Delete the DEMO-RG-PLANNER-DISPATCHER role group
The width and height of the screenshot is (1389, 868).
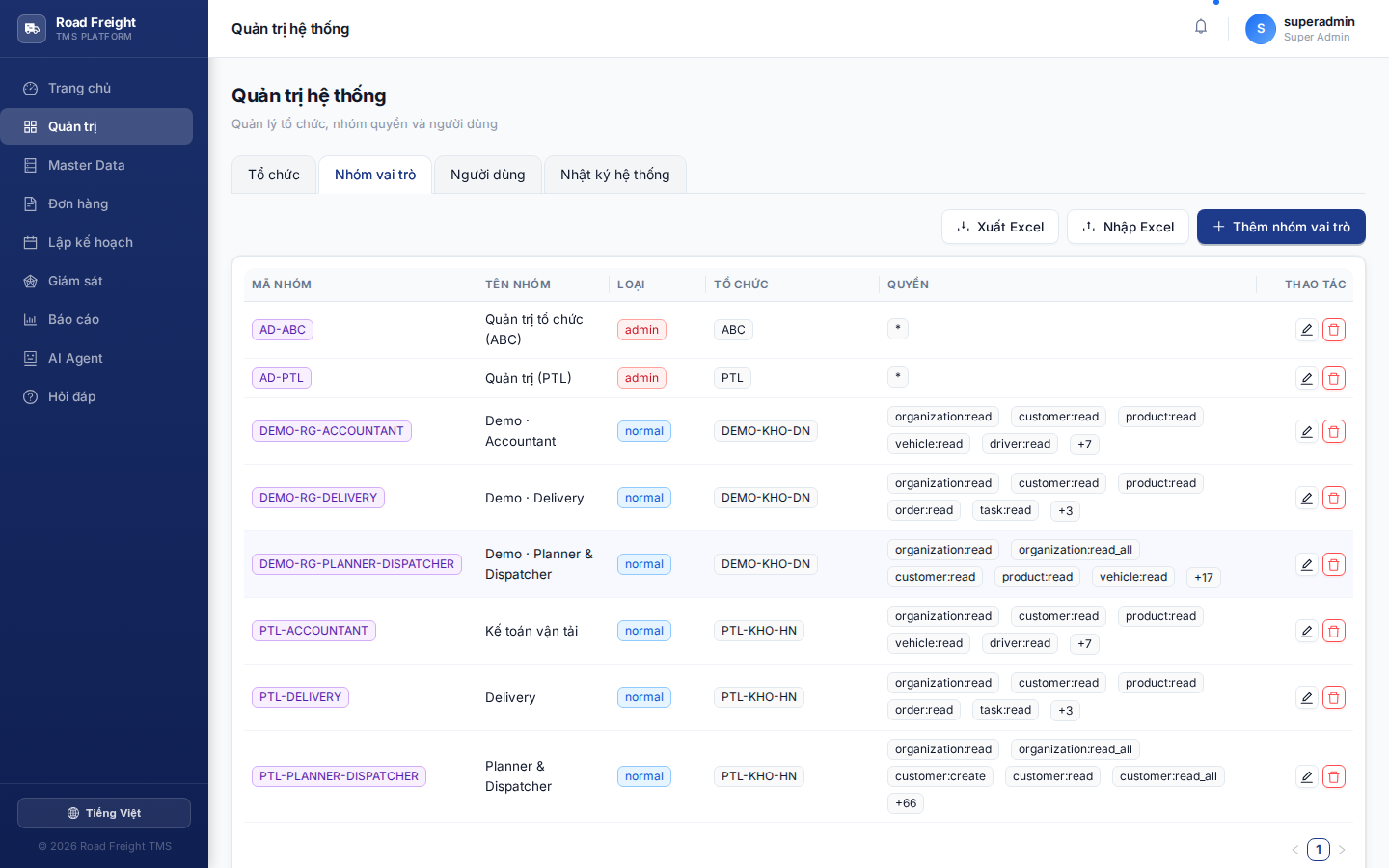tap(1334, 564)
